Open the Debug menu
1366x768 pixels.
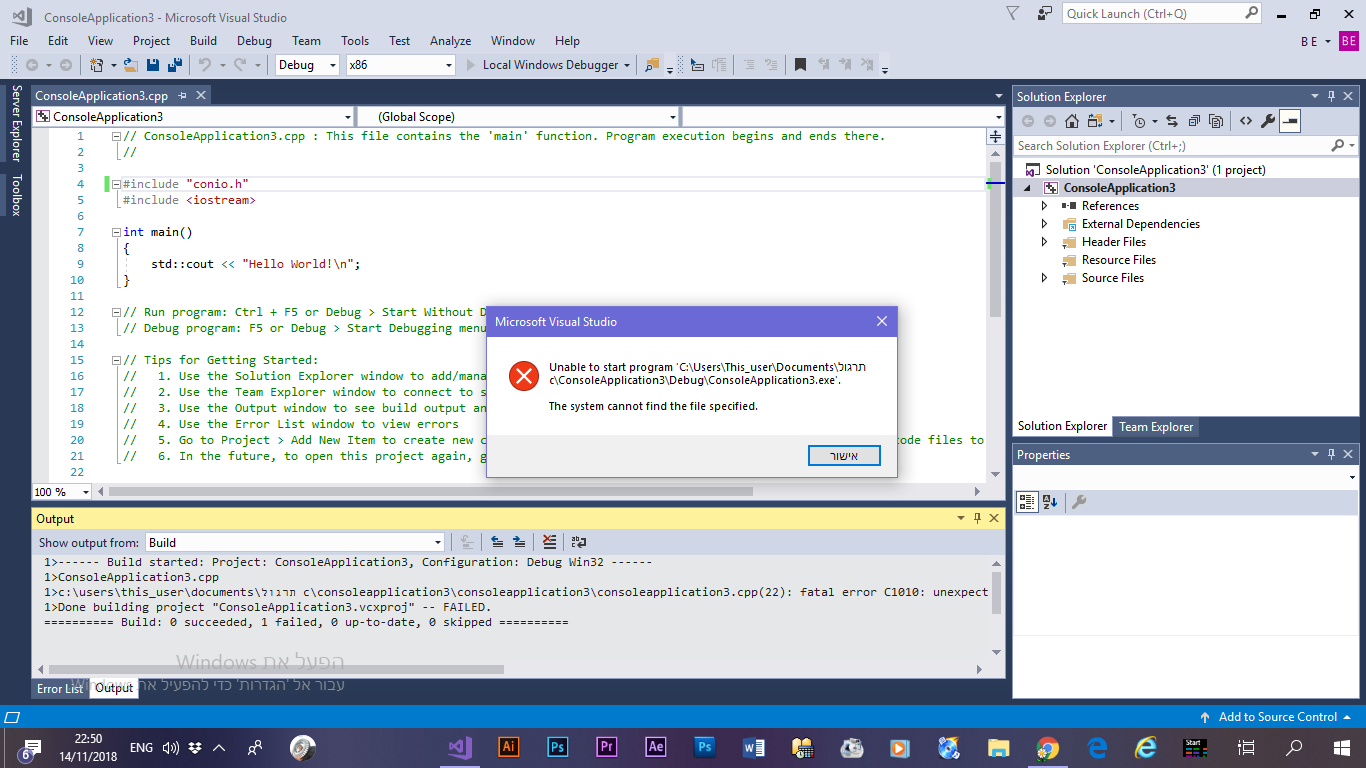(254, 41)
